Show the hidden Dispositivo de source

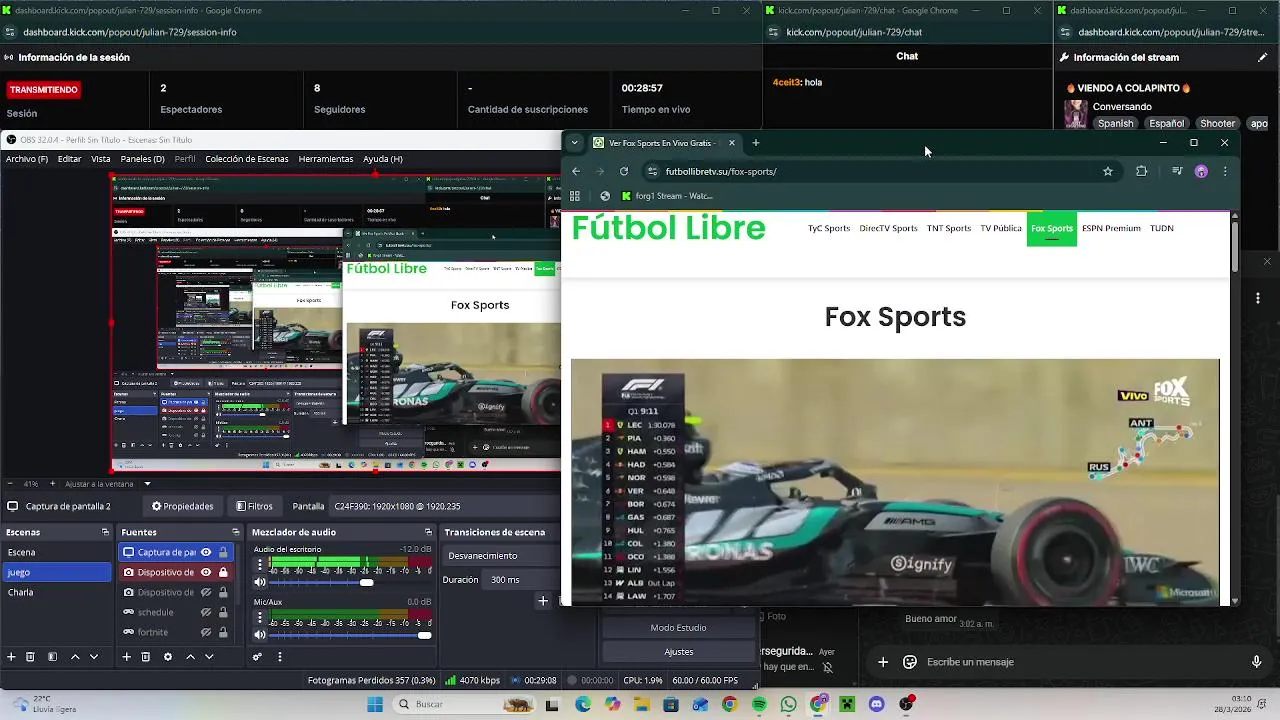(x=206, y=592)
